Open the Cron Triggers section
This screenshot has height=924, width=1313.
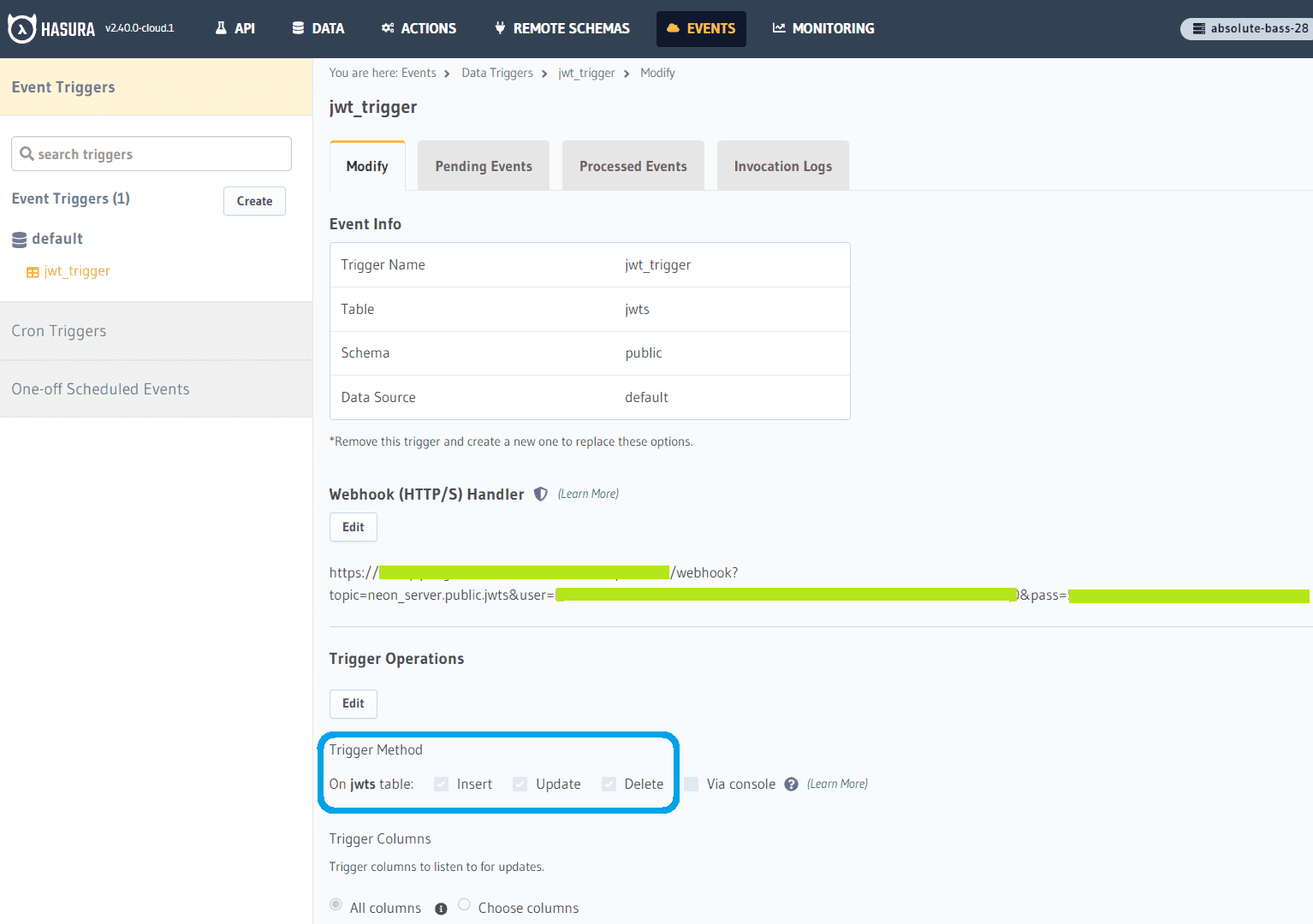point(156,331)
